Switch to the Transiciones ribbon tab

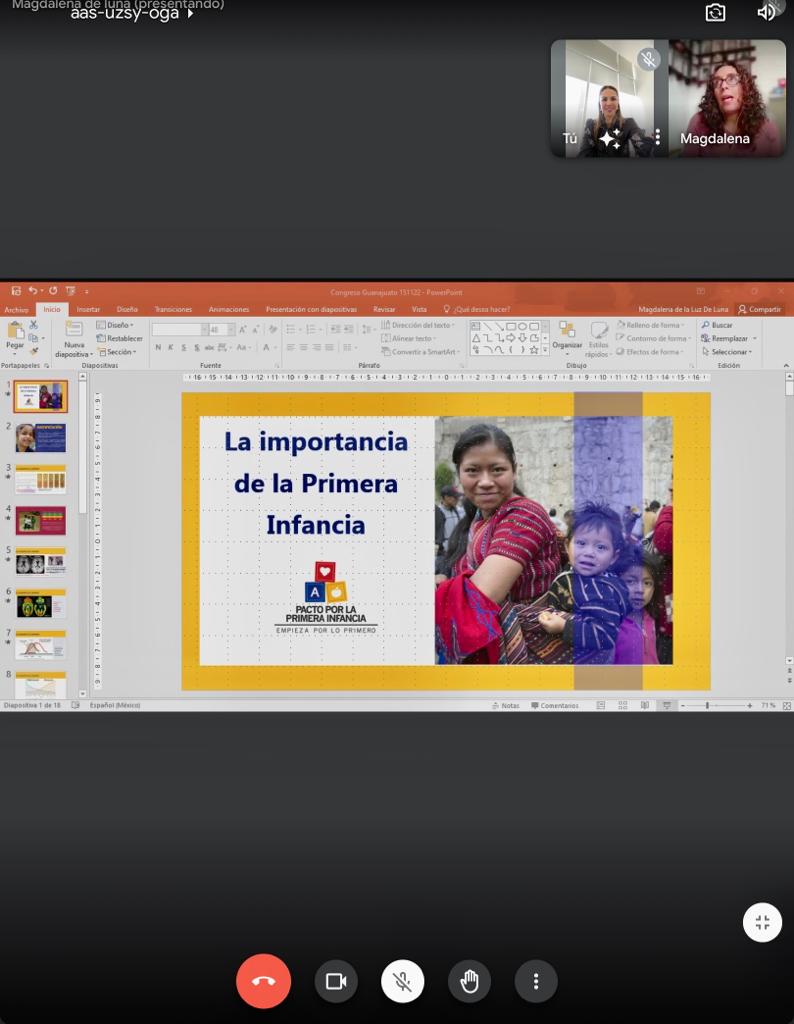click(x=173, y=310)
